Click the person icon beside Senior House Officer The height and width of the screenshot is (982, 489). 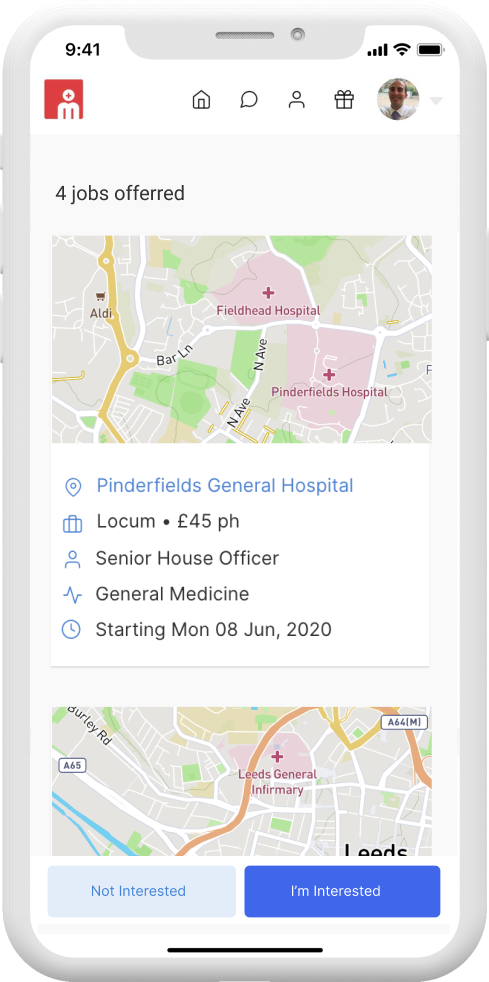[73, 559]
